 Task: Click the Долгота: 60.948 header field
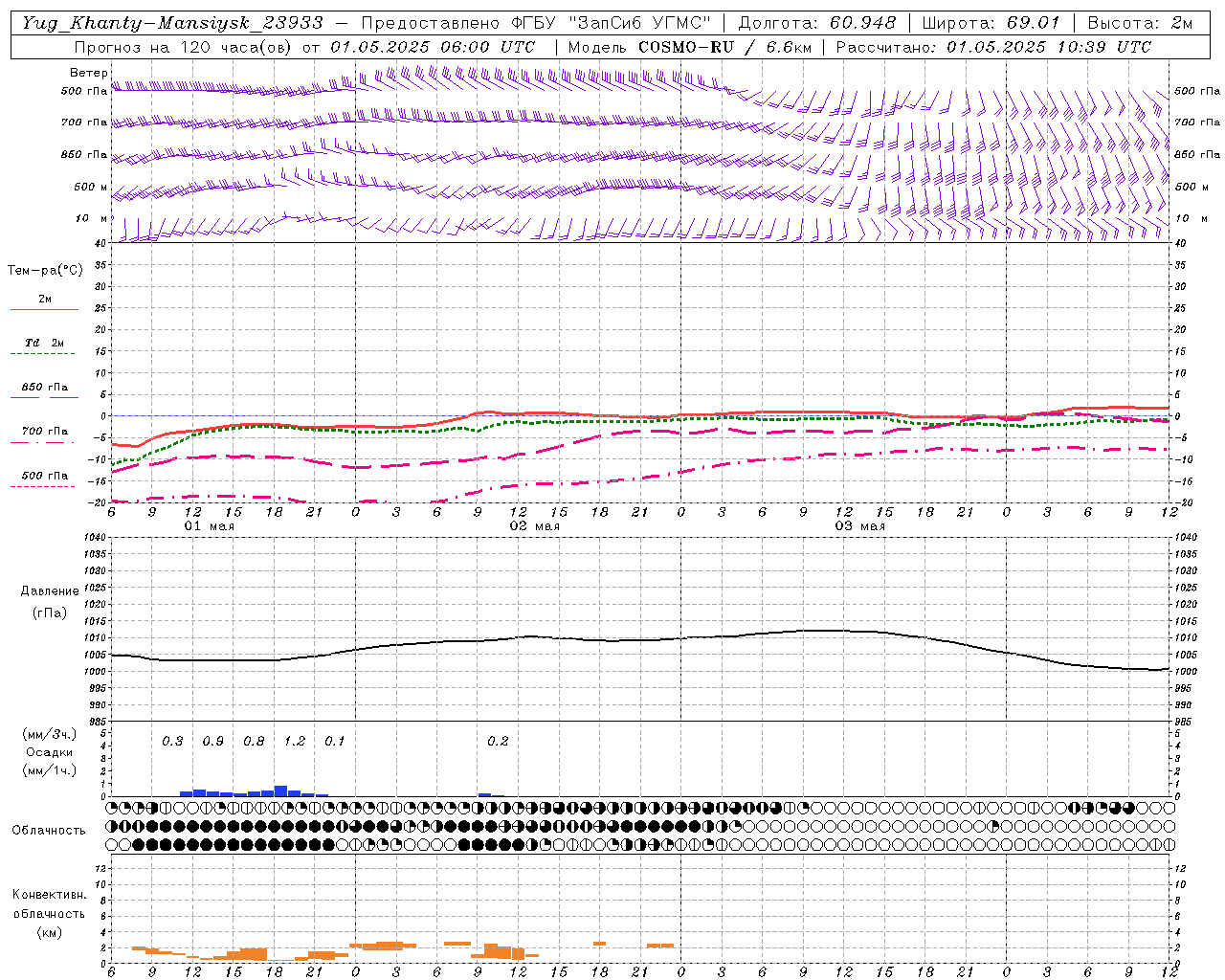(817, 23)
